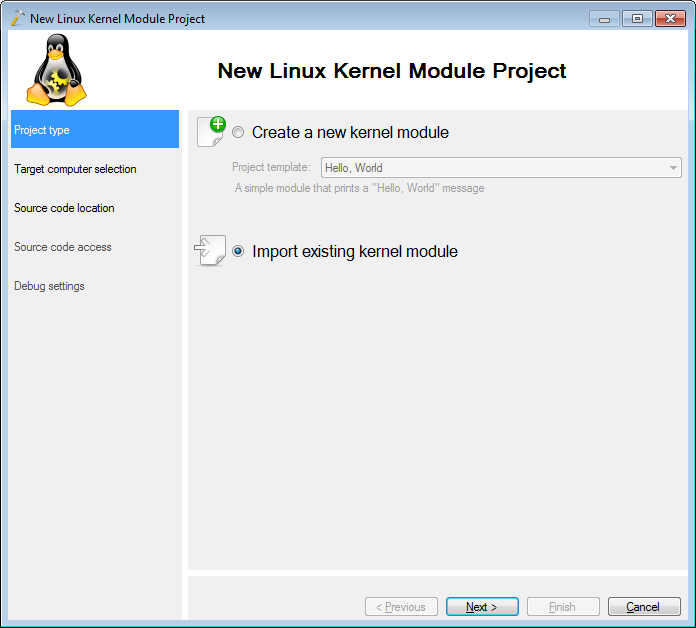Click the wizard heading 'New Linux Kernel Module Project'
This screenshot has height=628, width=696.
click(392, 71)
